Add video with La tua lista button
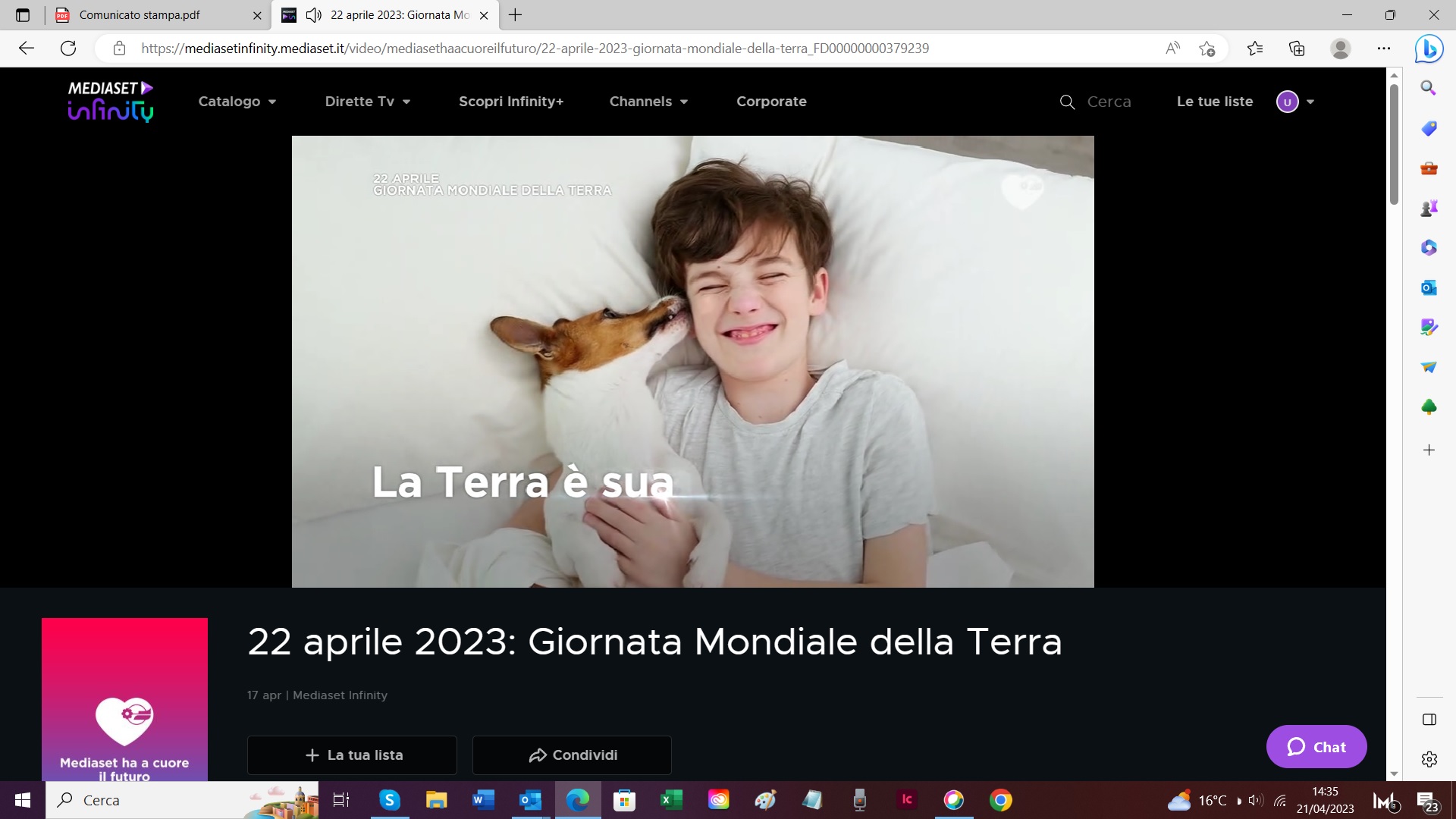The image size is (1456, 819). point(352,755)
